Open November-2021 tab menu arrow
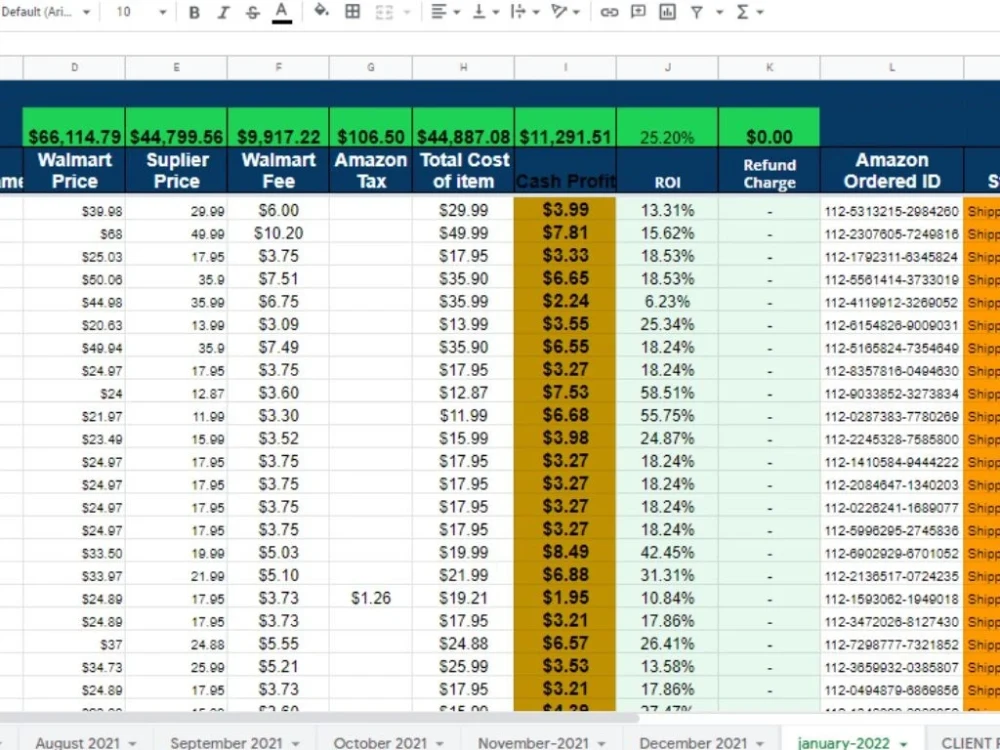 click(601, 744)
